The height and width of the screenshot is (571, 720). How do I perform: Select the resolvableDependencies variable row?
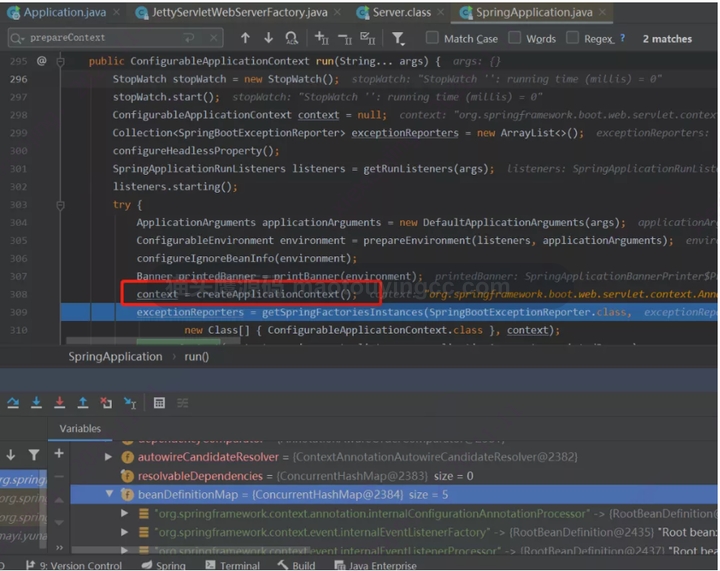(x=394, y=476)
